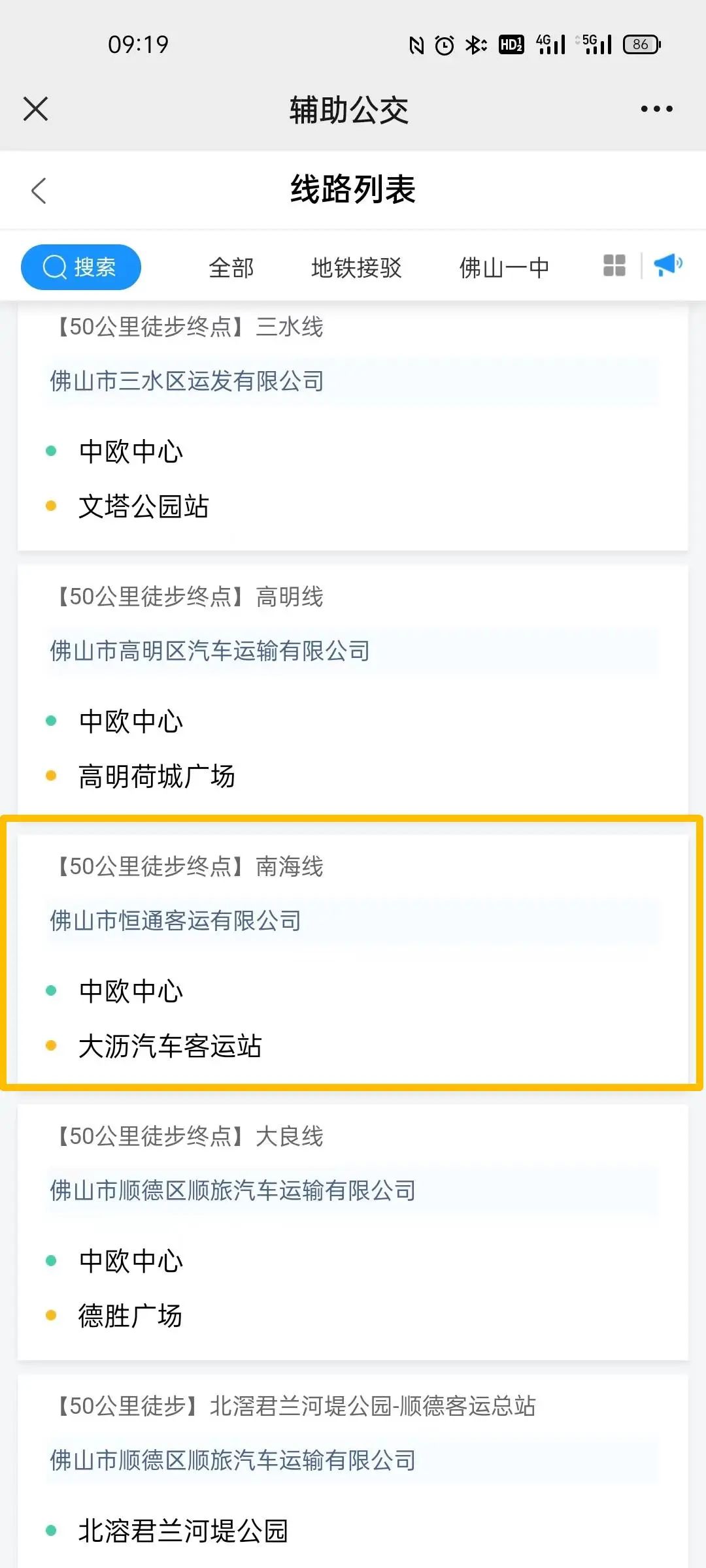Open the grid category view icon
The width and height of the screenshot is (706, 1568).
click(x=614, y=266)
